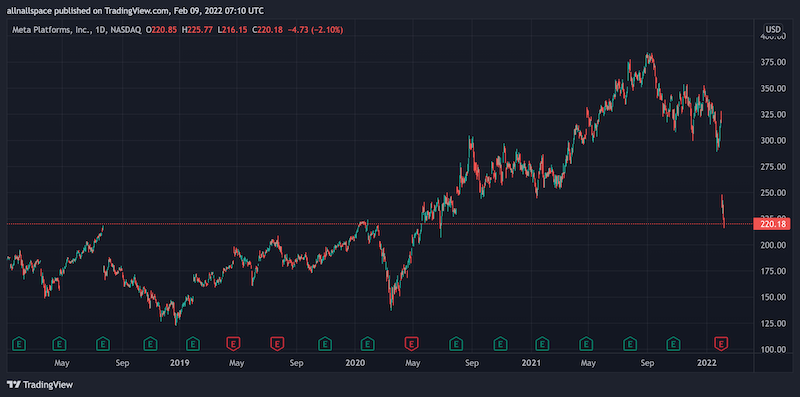Select the green earnings marker above the 2020 label
Image resolution: width=800 pixels, height=397 pixels.
click(x=367, y=344)
